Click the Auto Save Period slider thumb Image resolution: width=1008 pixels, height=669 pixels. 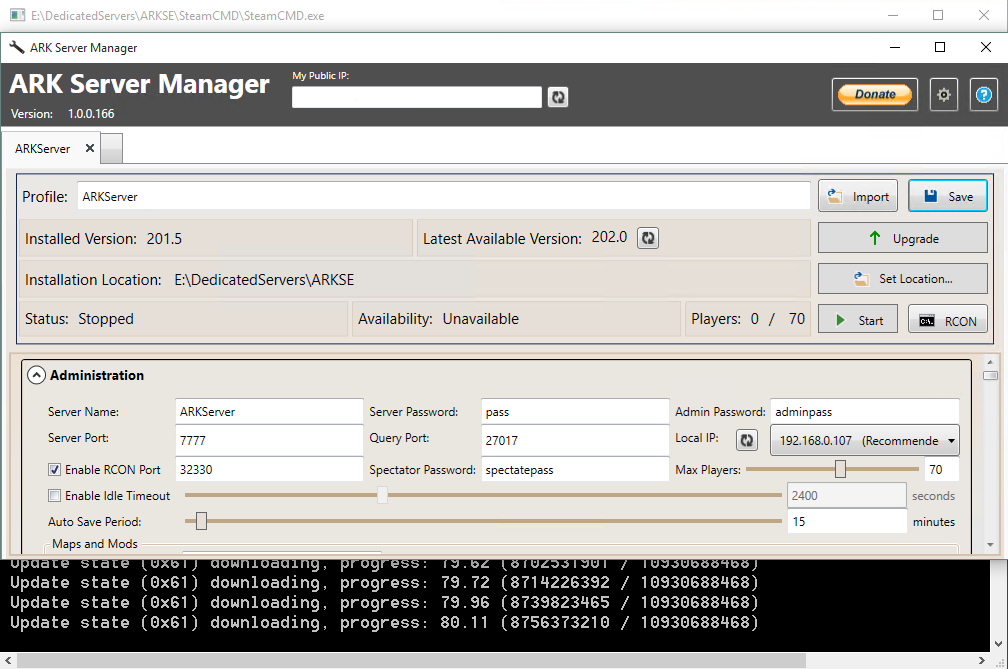click(x=201, y=521)
